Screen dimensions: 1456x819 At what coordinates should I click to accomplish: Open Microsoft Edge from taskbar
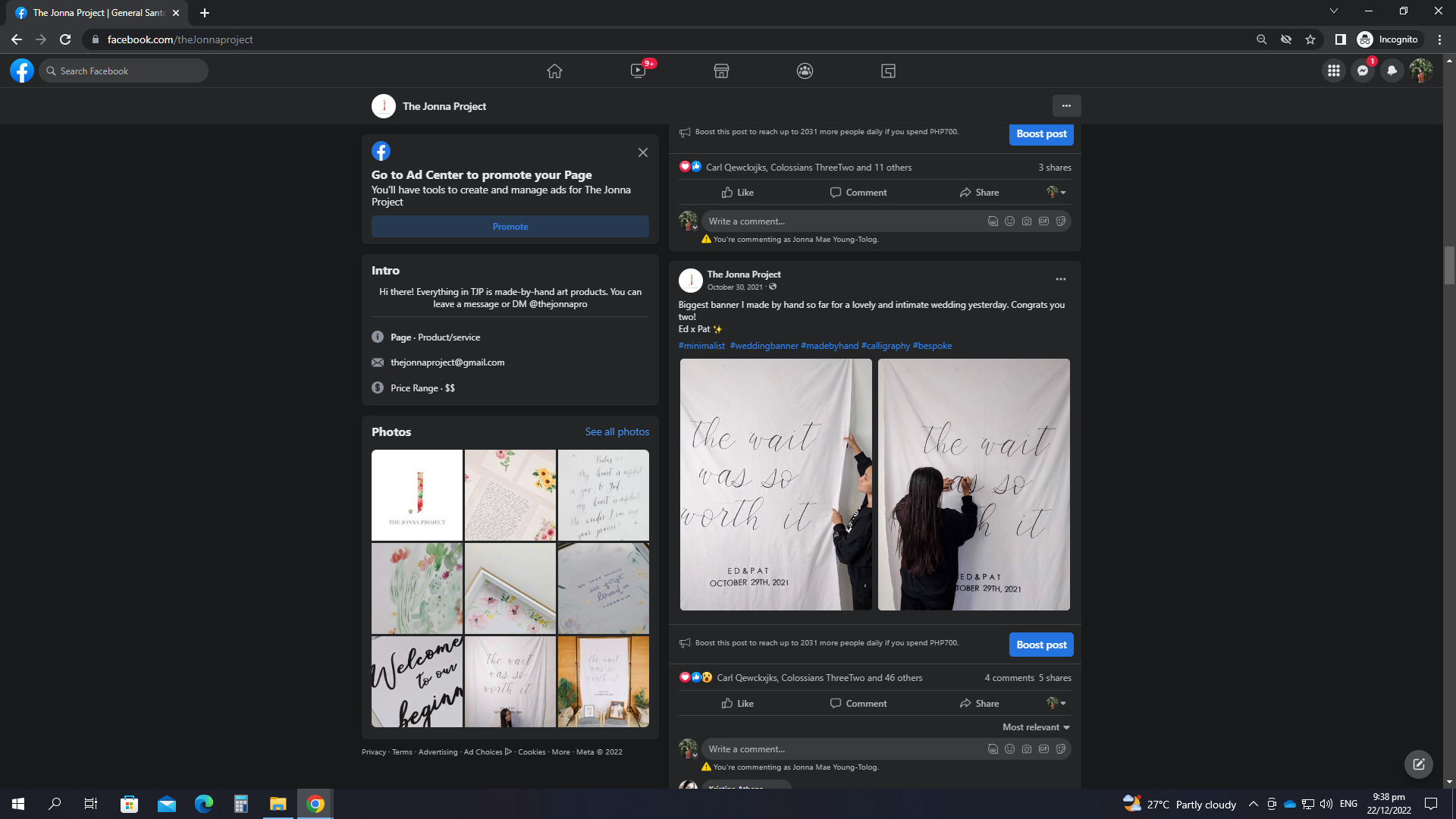pyautogui.click(x=203, y=804)
